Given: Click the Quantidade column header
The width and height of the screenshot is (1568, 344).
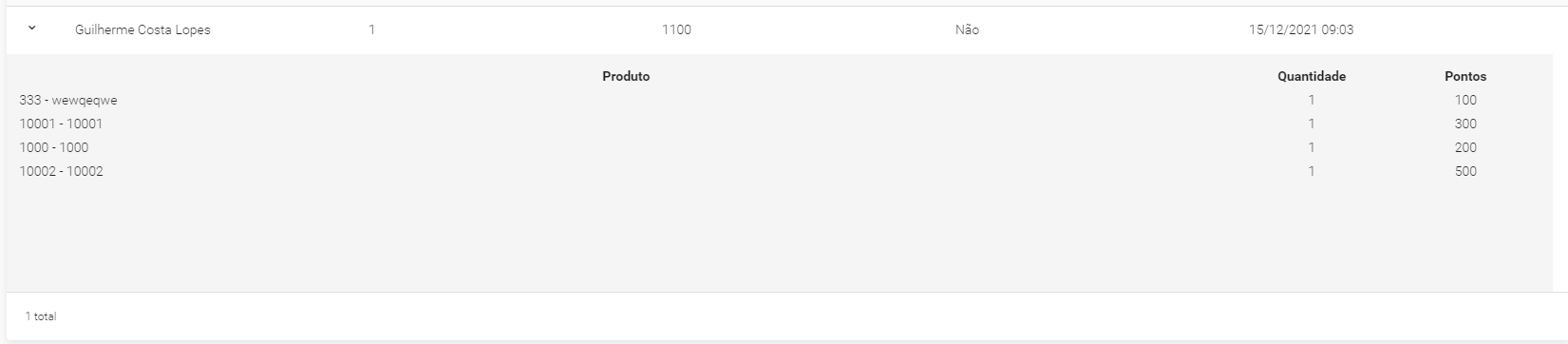Looking at the screenshot, I should click(1312, 76).
